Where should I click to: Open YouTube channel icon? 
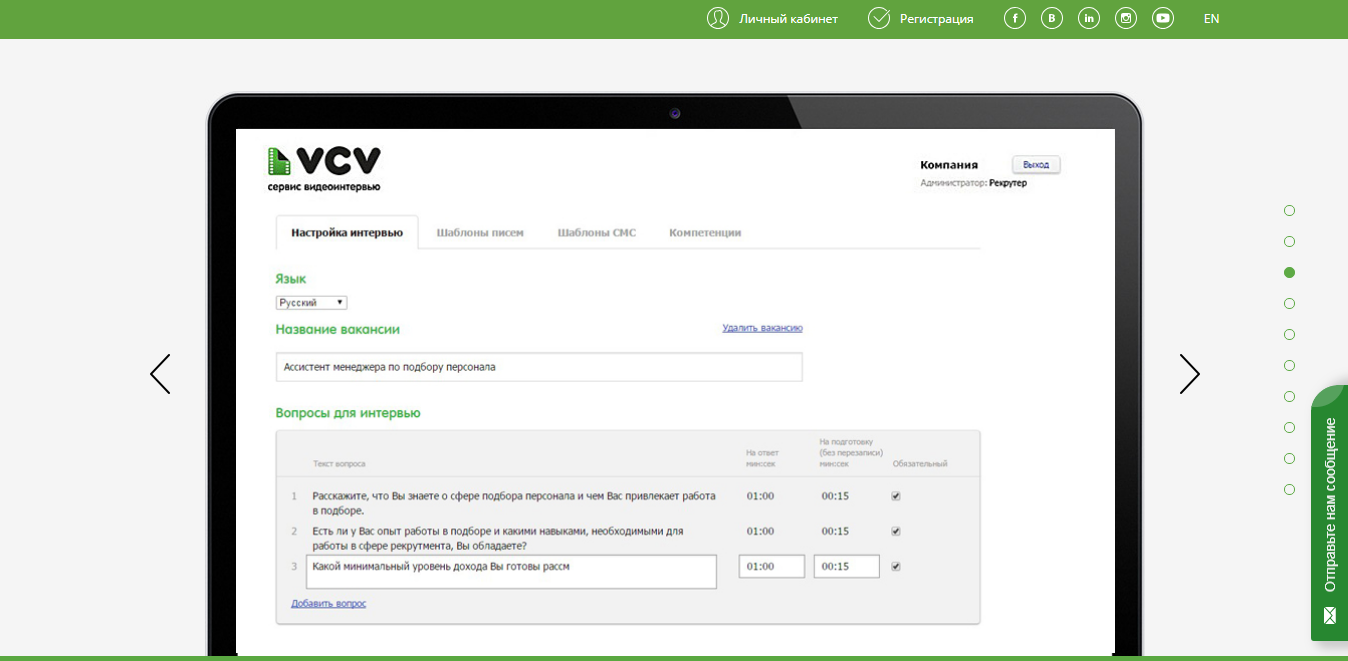click(1162, 18)
